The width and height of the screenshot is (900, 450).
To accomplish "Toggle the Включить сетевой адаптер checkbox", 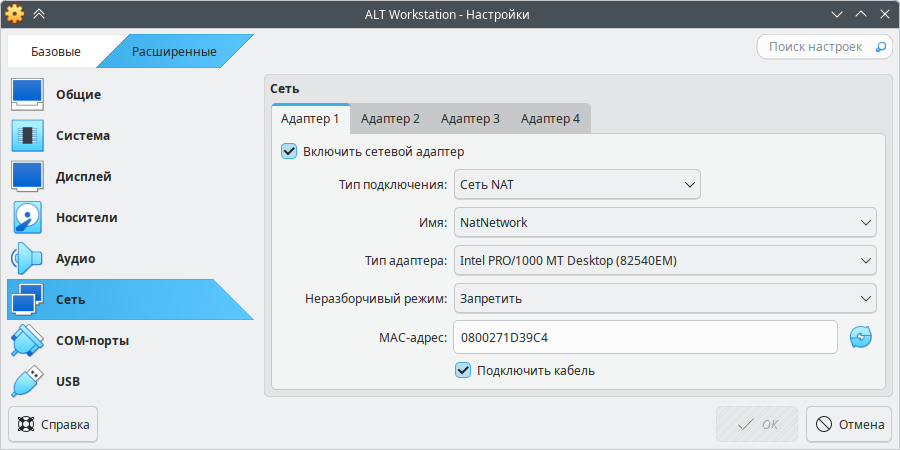I will tap(290, 151).
